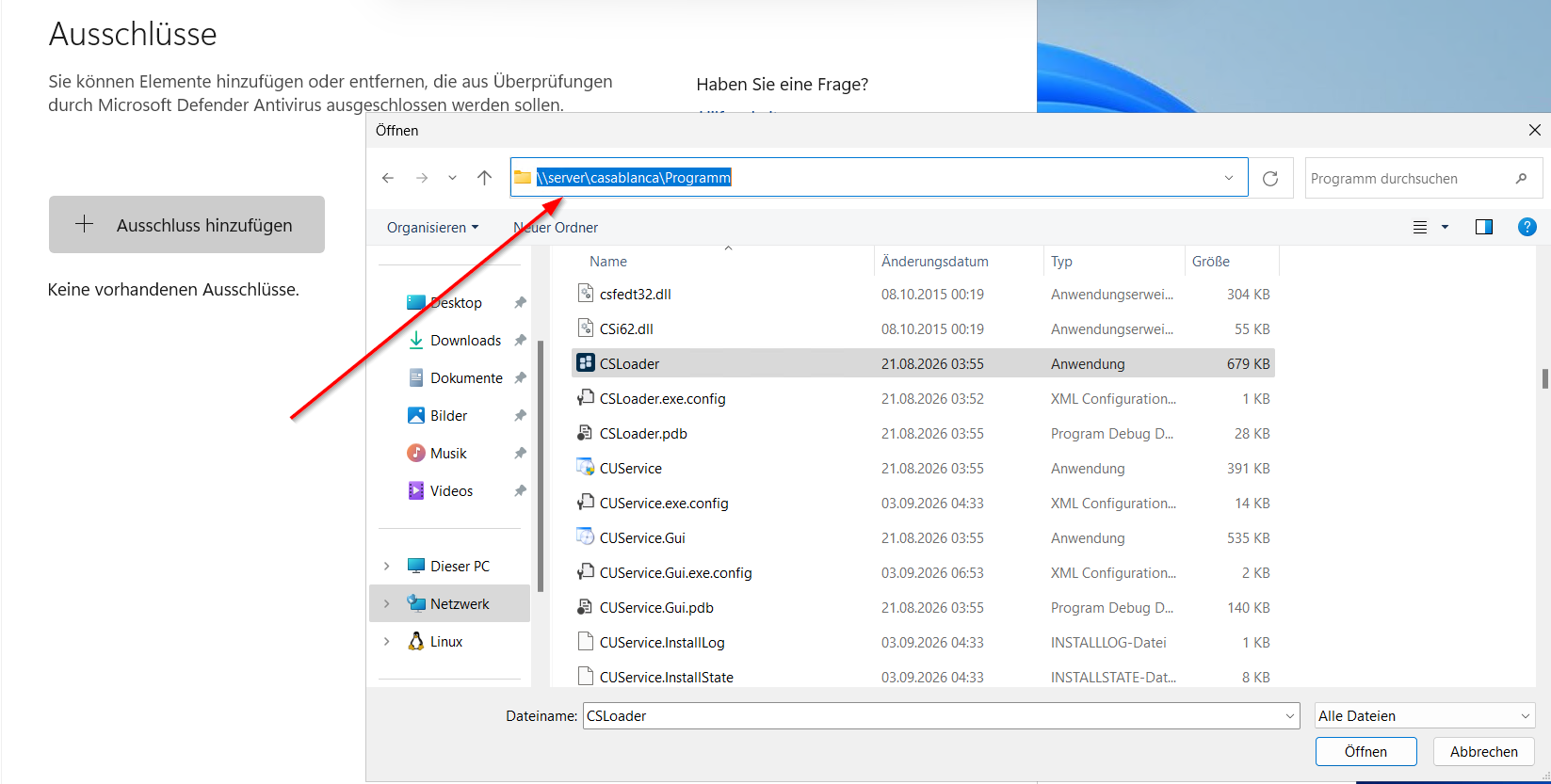Screen dimensions: 1551x784
Task: Open Downloads in the navigation pane
Action: (x=465, y=340)
